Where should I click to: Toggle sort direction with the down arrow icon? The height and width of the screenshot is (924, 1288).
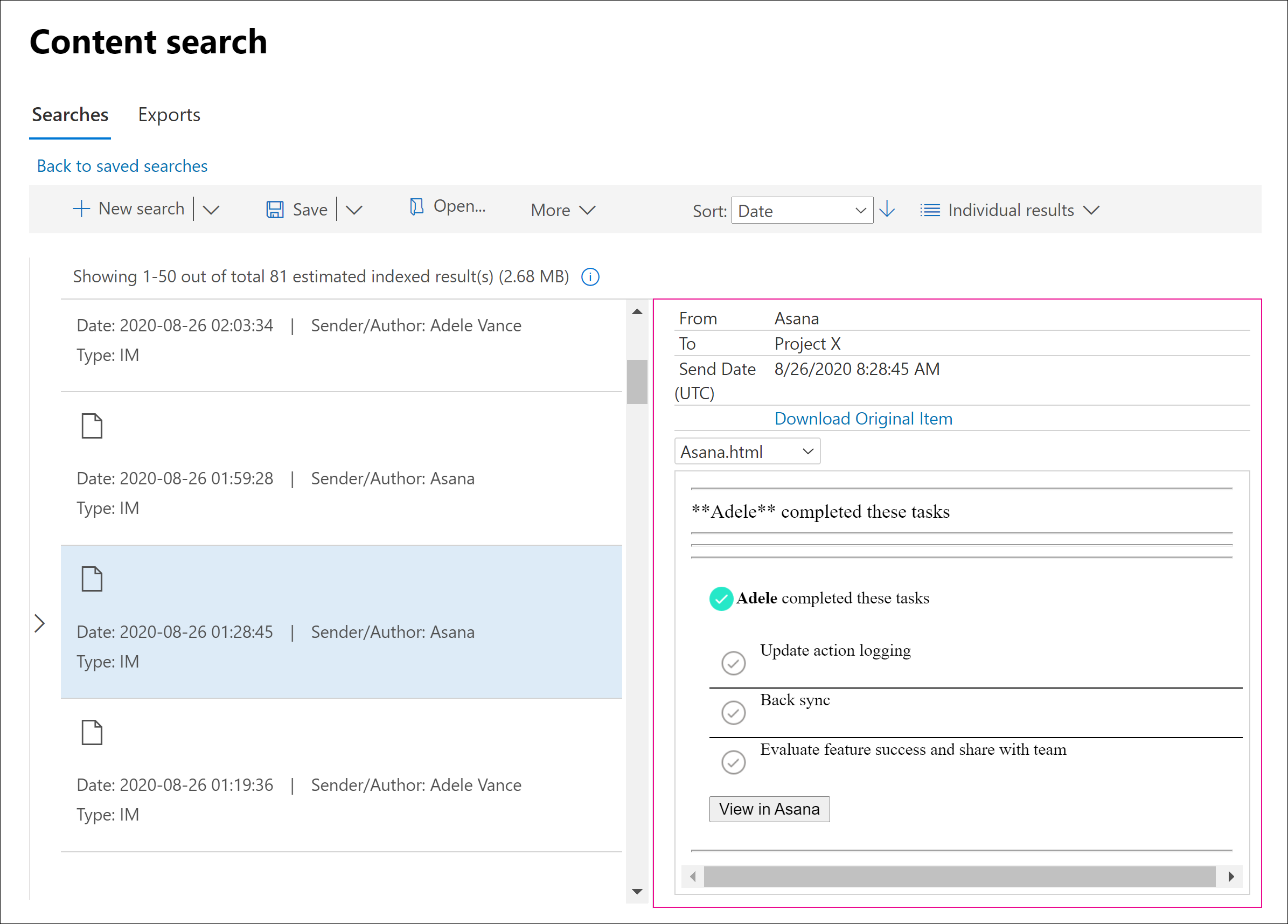(887, 210)
